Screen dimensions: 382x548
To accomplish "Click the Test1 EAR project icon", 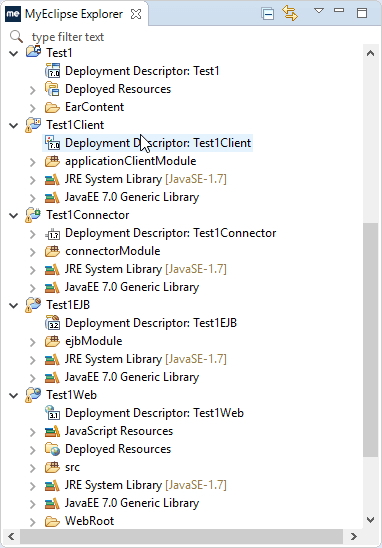I will click(x=33, y=52).
